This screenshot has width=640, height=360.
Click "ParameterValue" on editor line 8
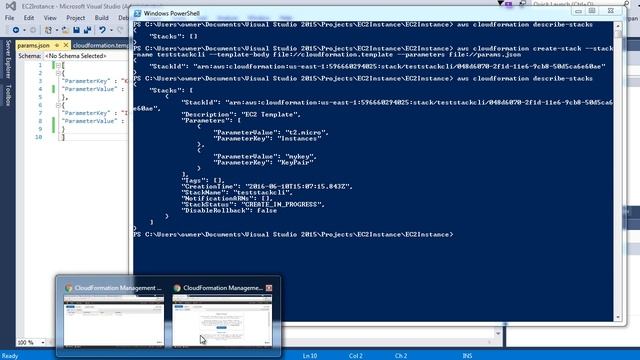[89, 121]
